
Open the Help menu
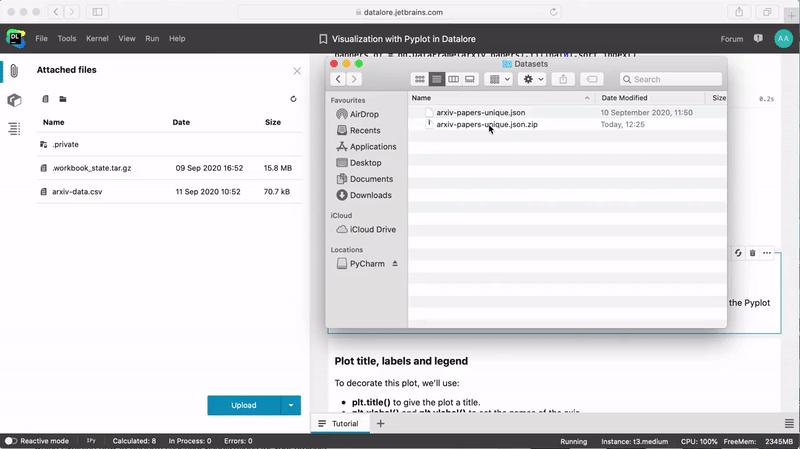coord(177,39)
